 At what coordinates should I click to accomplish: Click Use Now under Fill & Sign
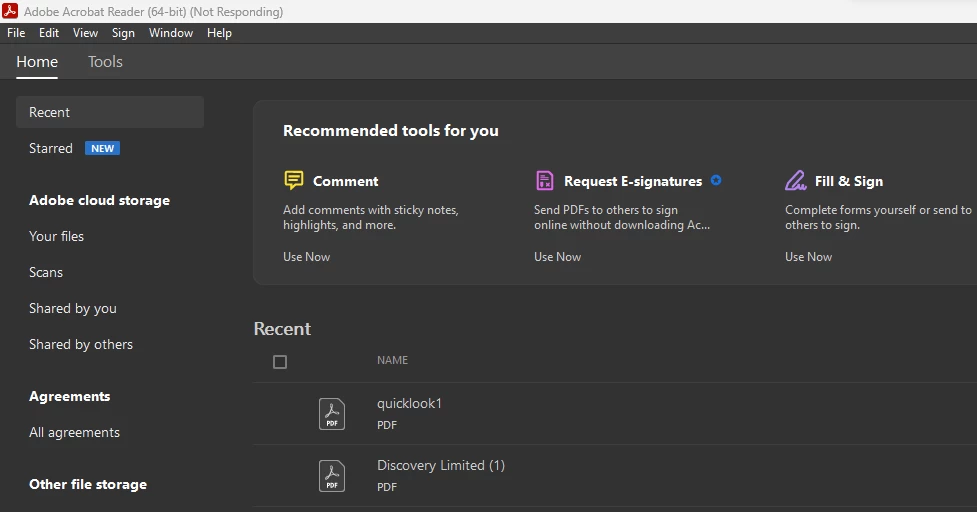tap(808, 257)
